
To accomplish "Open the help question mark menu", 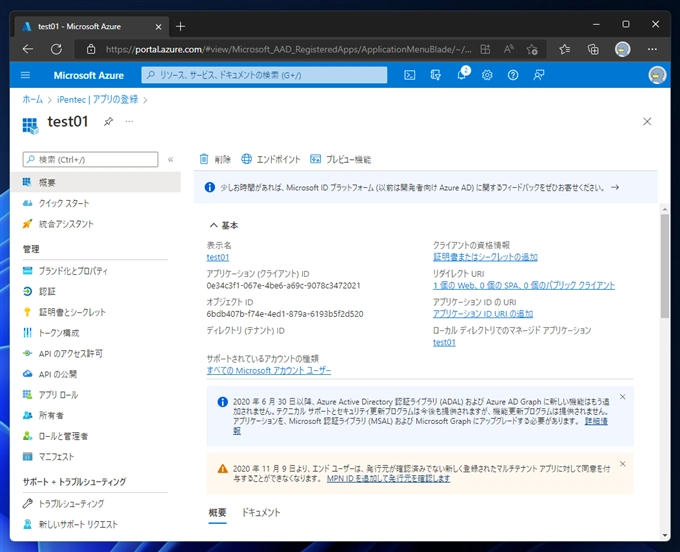I will click(513, 75).
